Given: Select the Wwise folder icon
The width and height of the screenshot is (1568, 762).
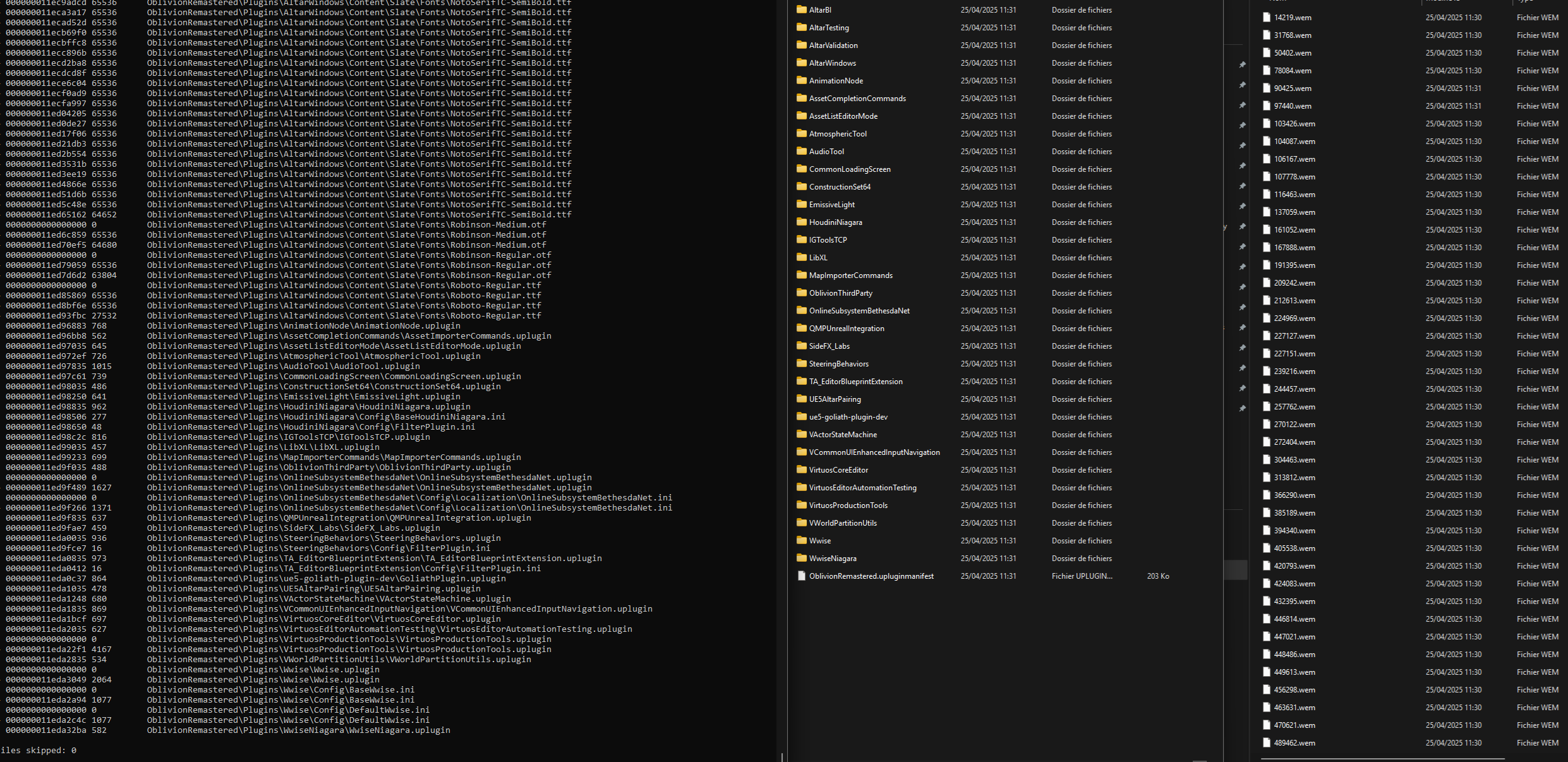Looking at the screenshot, I should (802, 540).
